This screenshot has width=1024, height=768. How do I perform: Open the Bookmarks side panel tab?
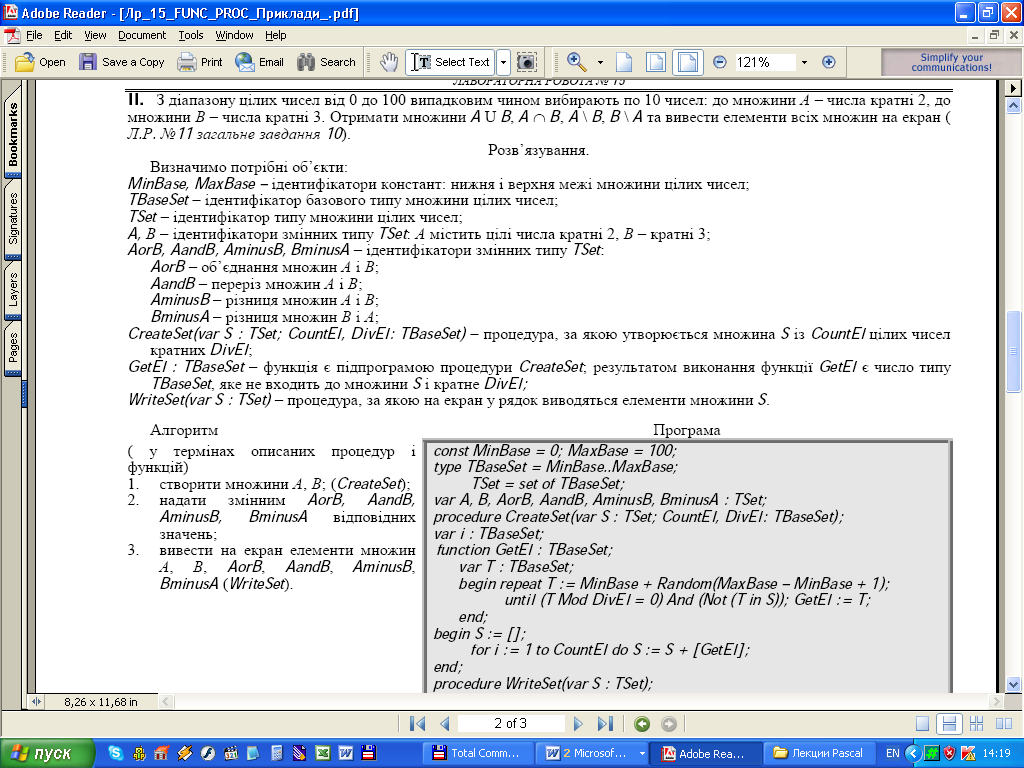click(x=13, y=133)
